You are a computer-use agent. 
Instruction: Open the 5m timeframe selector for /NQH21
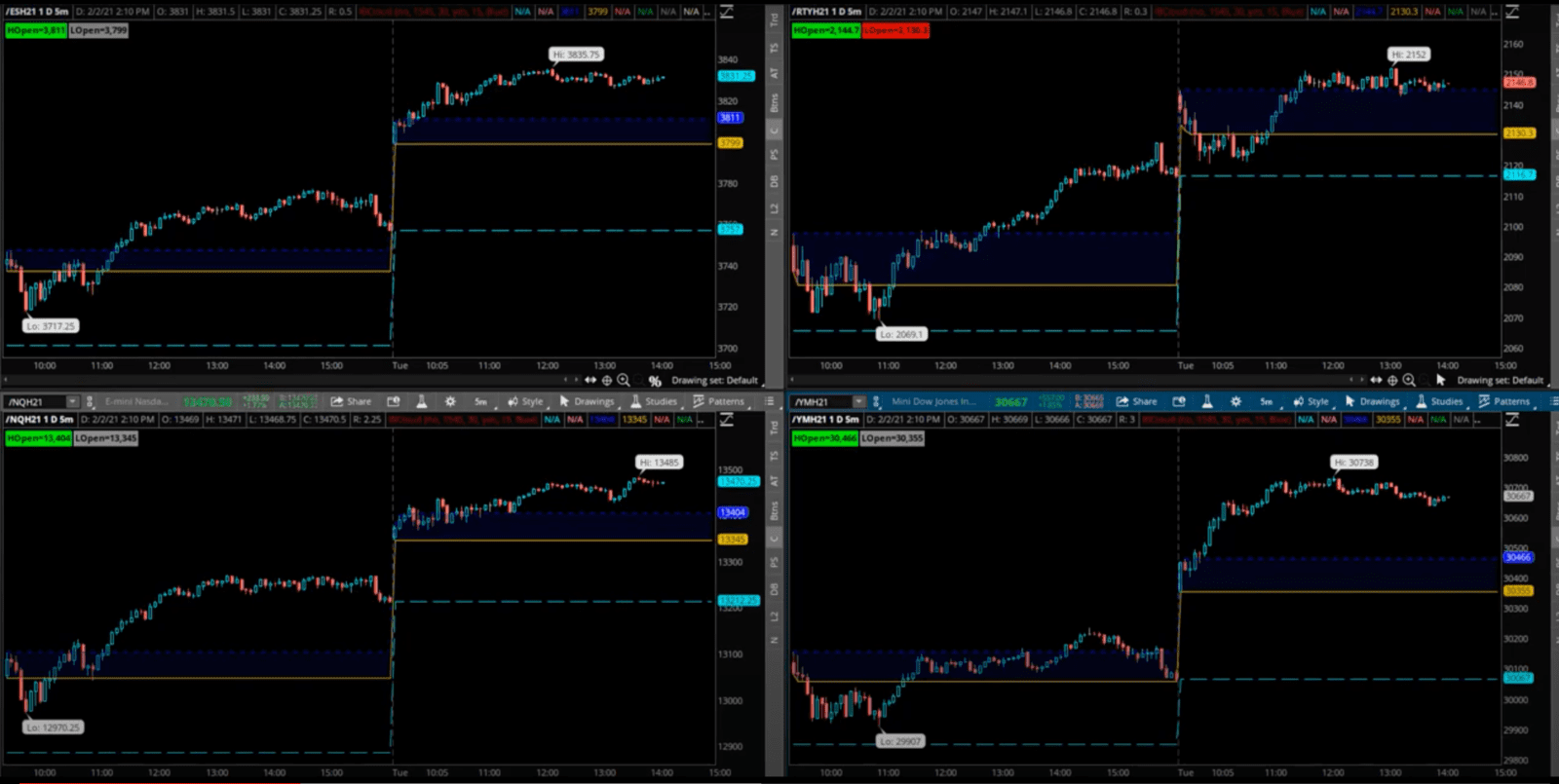[480, 401]
